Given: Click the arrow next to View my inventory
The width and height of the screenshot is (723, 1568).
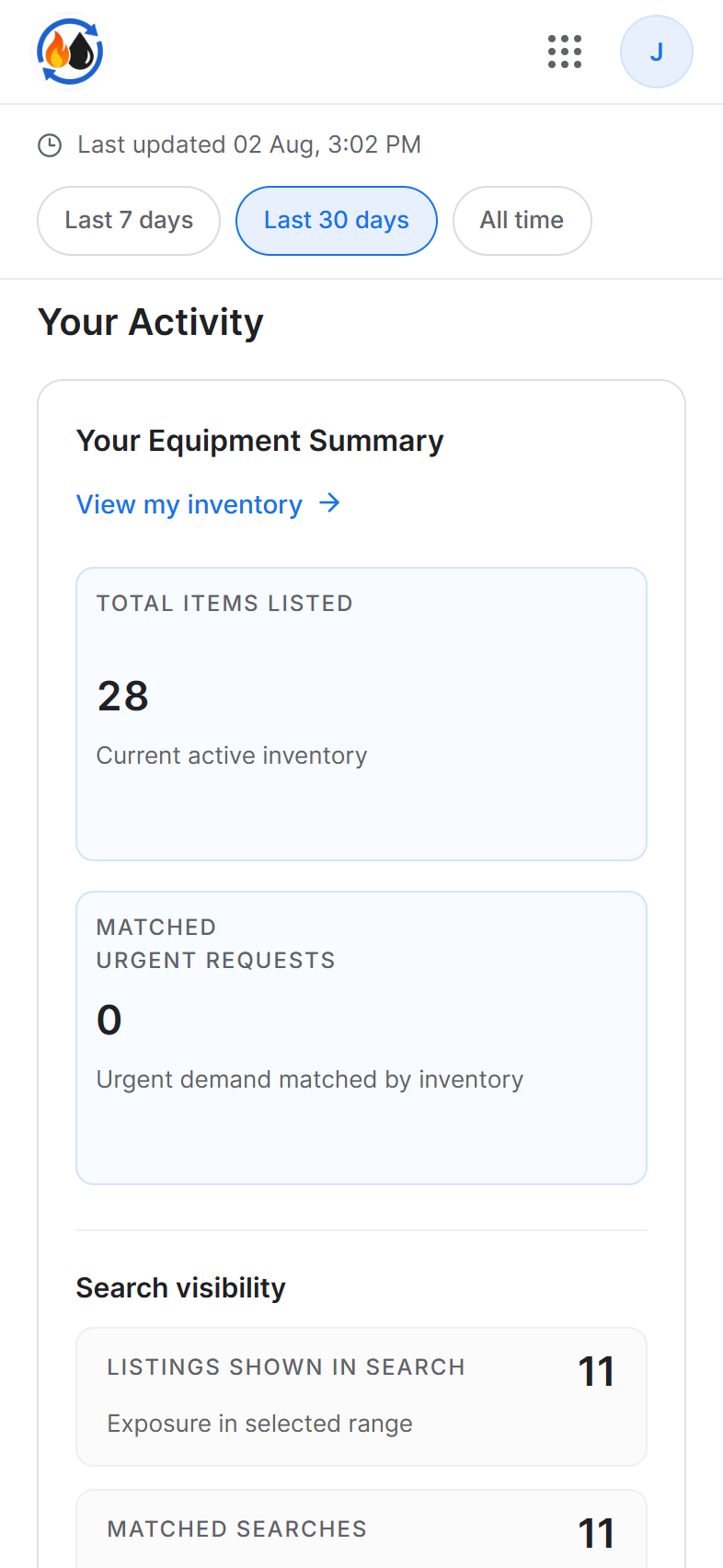Looking at the screenshot, I should tap(329, 503).
